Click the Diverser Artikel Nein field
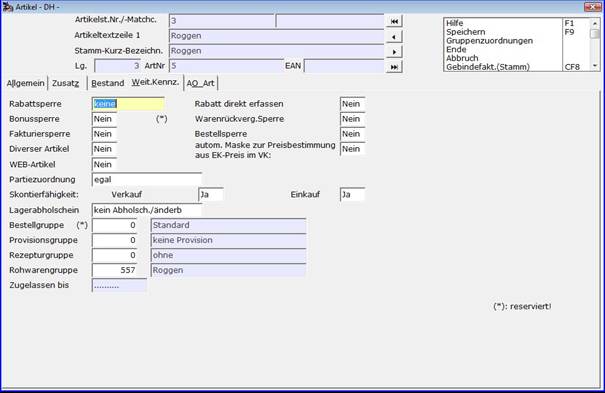The width and height of the screenshot is (605, 393). [104, 149]
